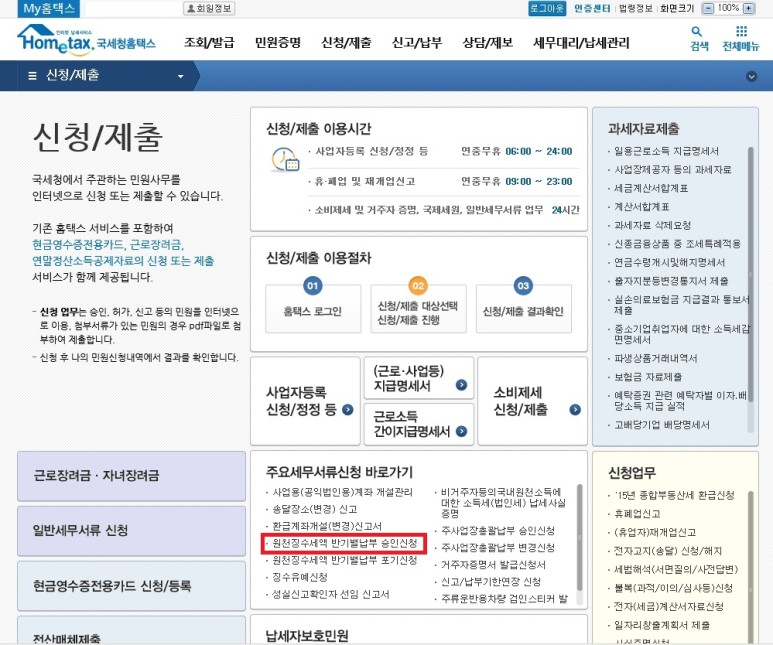Open 환급계좌개설(변경)신고서 link
The width and height of the screenshot is (773, 645).
327,526
